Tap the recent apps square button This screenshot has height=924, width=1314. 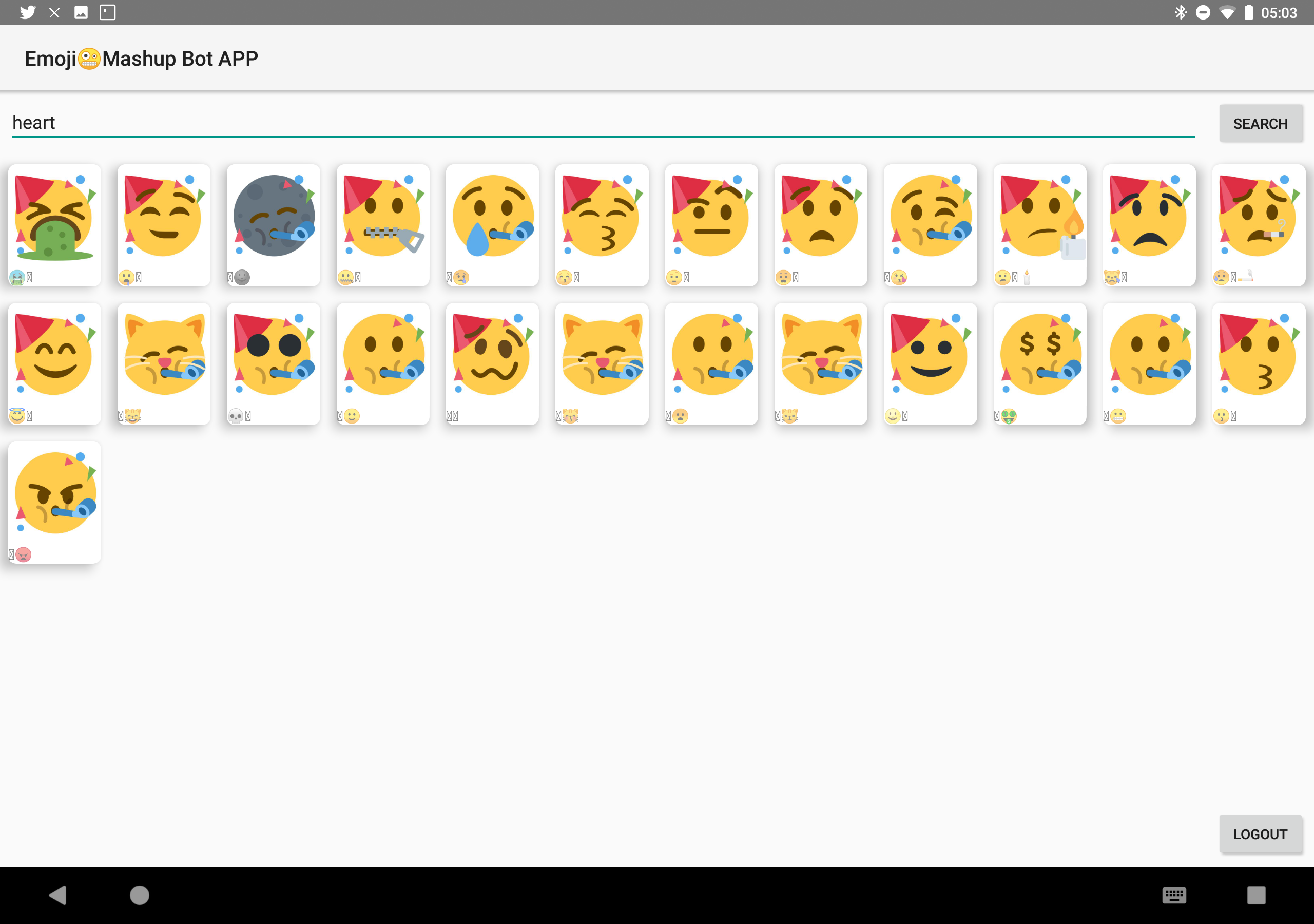point(1256,894)
